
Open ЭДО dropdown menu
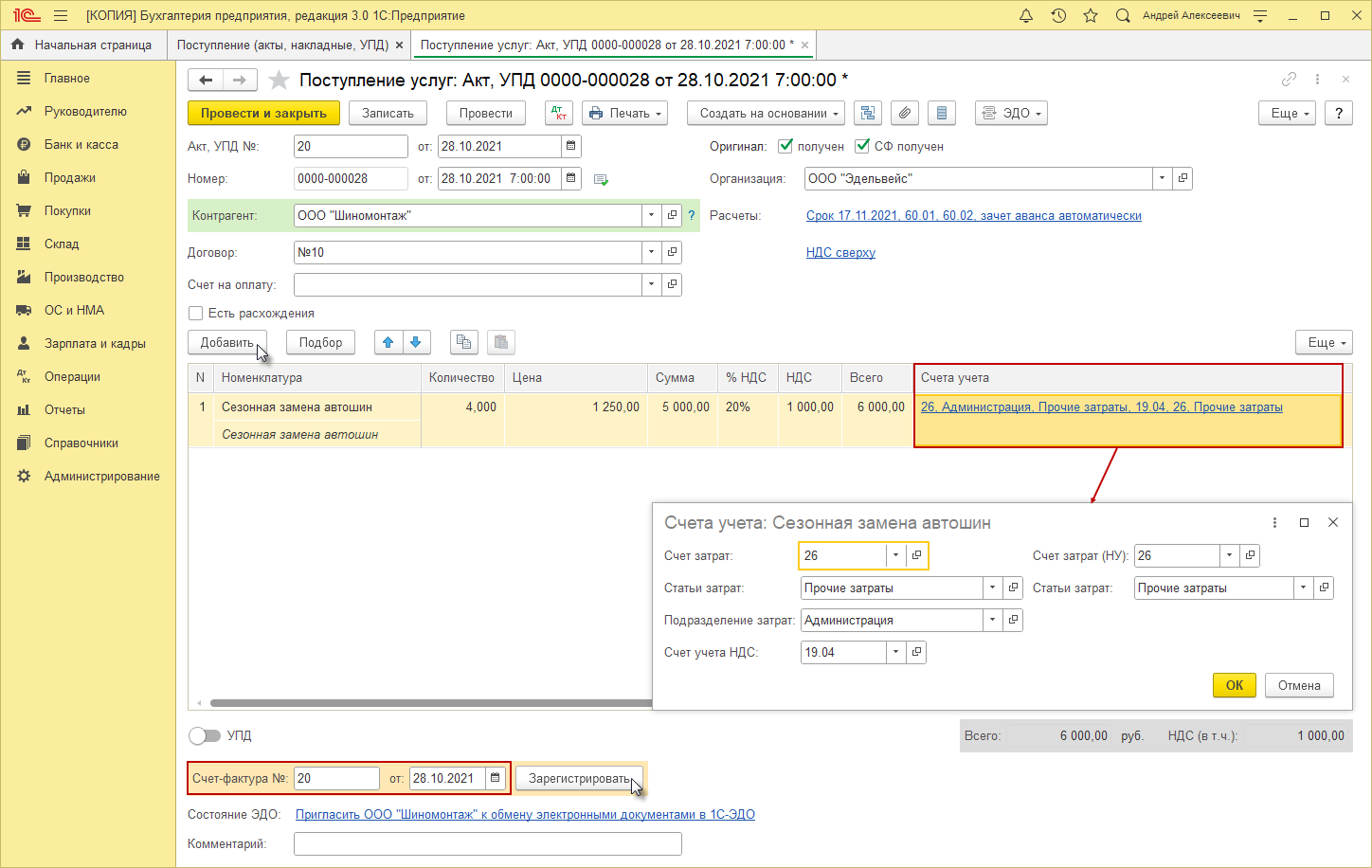tap(1011, 113)
